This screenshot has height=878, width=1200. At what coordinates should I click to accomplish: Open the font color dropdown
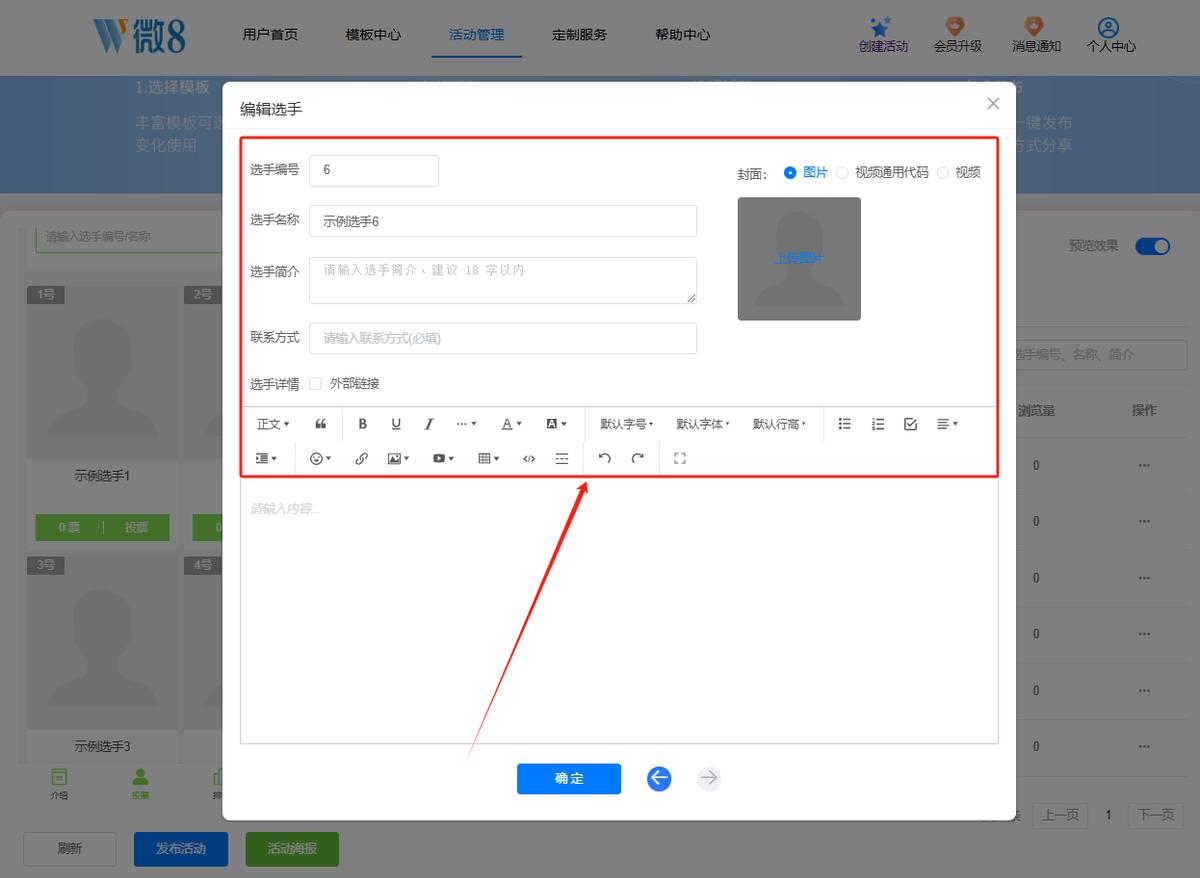(511, 424)
